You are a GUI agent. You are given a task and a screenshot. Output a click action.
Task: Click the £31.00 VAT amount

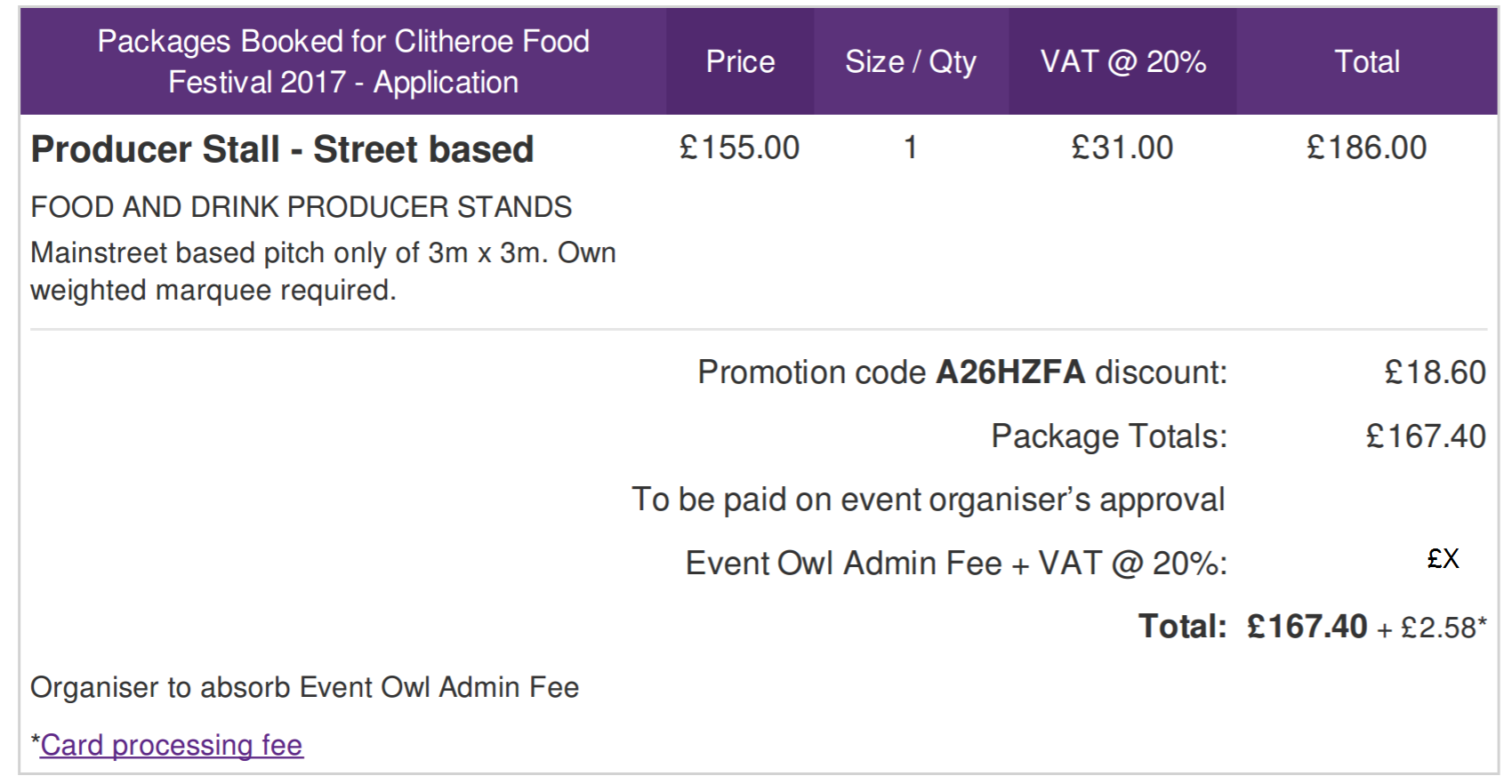click(x=1122, y=148)
